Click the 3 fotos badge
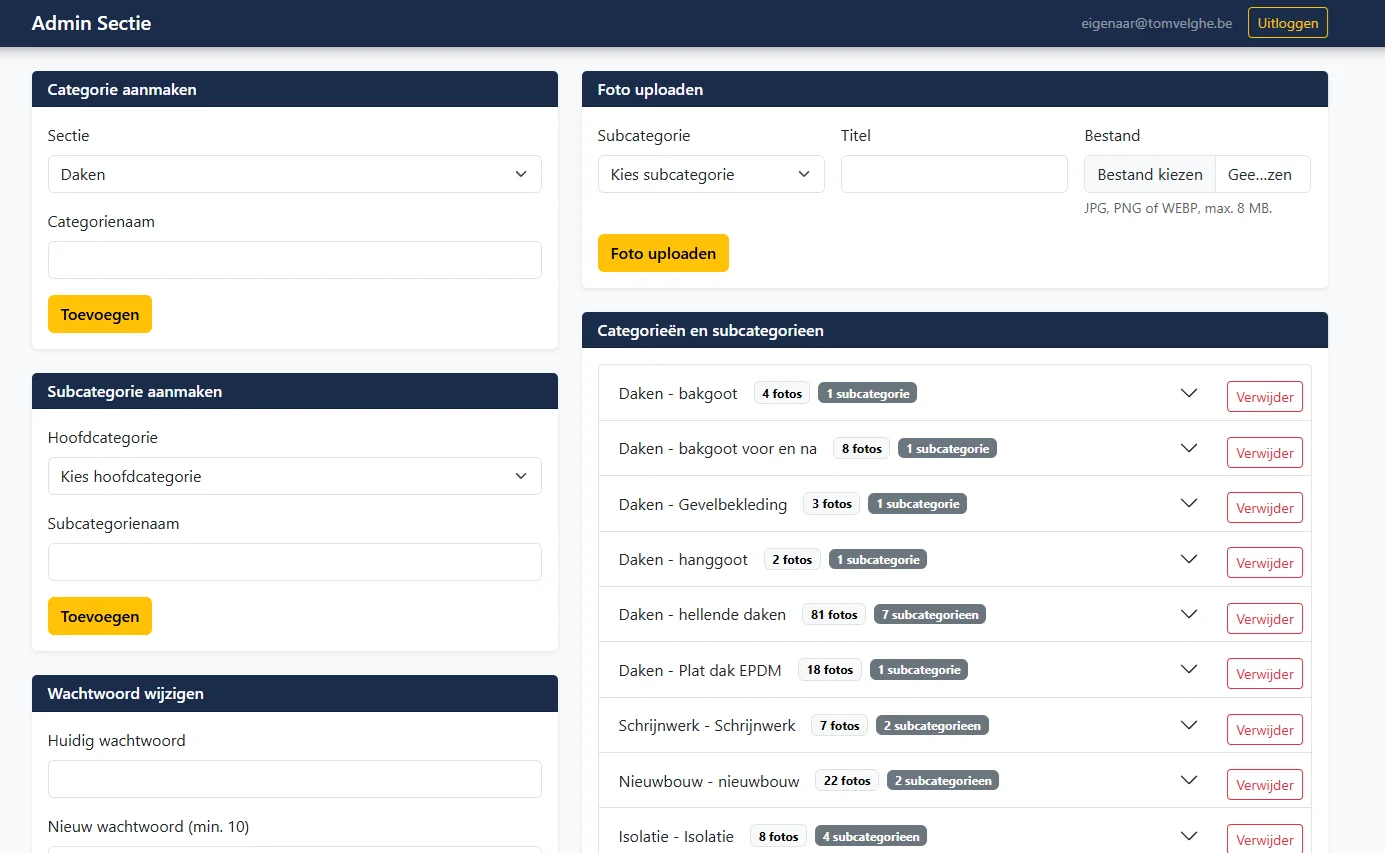 832,503
